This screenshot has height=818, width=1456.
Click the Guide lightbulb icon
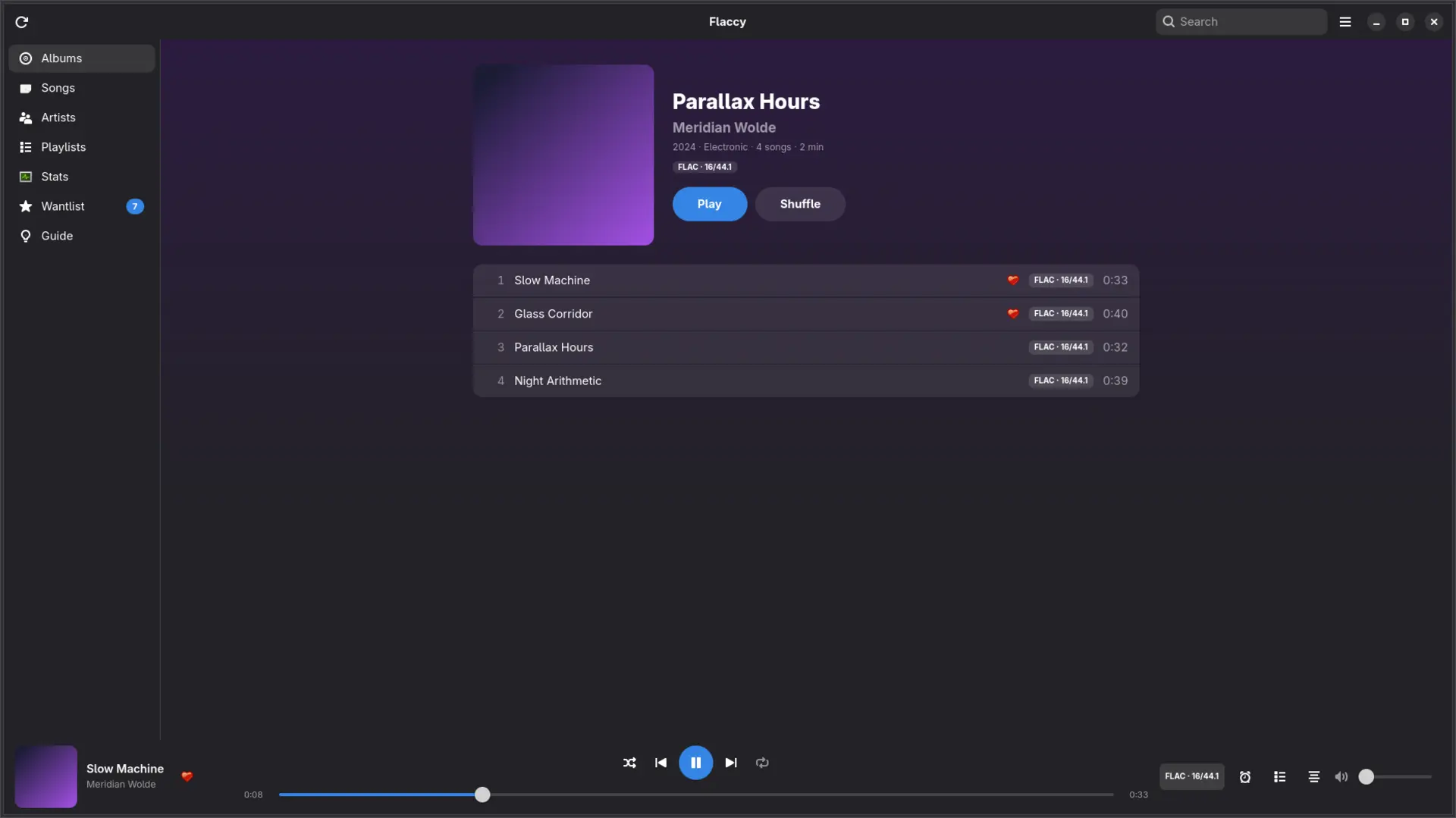click(x=26, y=236)
